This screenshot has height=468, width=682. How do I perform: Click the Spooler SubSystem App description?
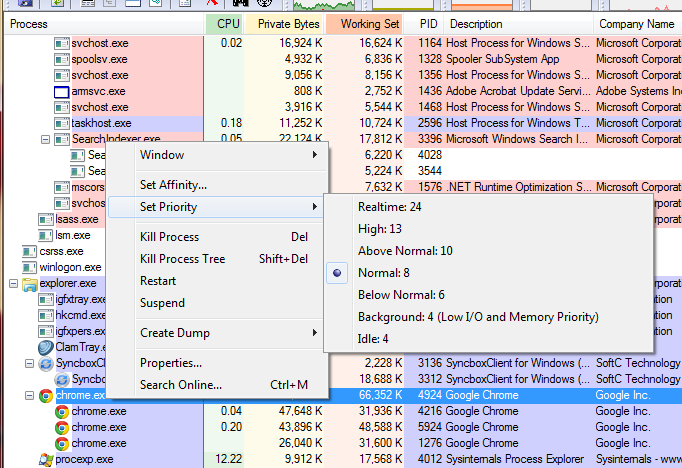[x=503, y=59]
